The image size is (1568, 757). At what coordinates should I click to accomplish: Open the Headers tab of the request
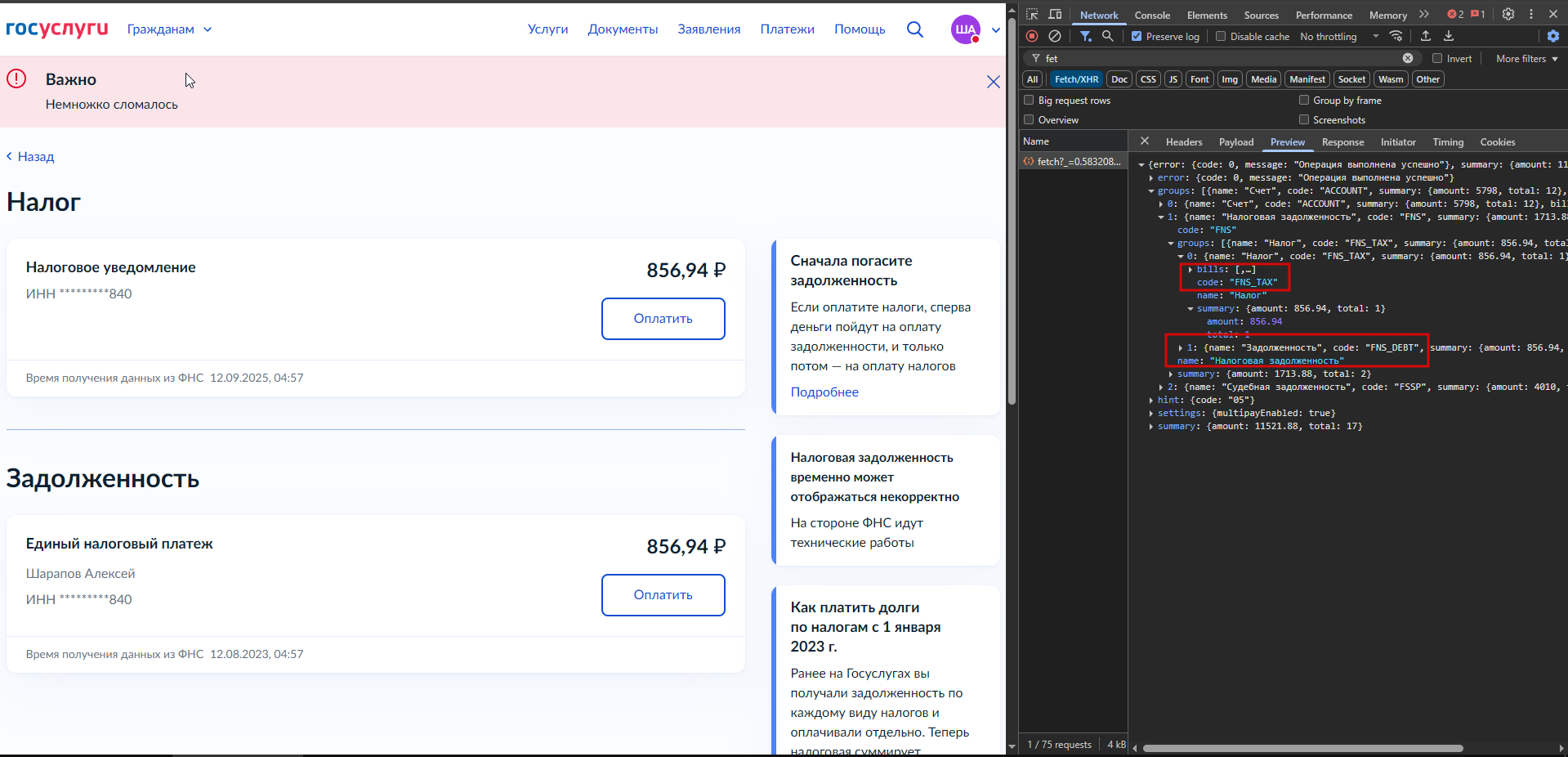[x=1184, y=141]
